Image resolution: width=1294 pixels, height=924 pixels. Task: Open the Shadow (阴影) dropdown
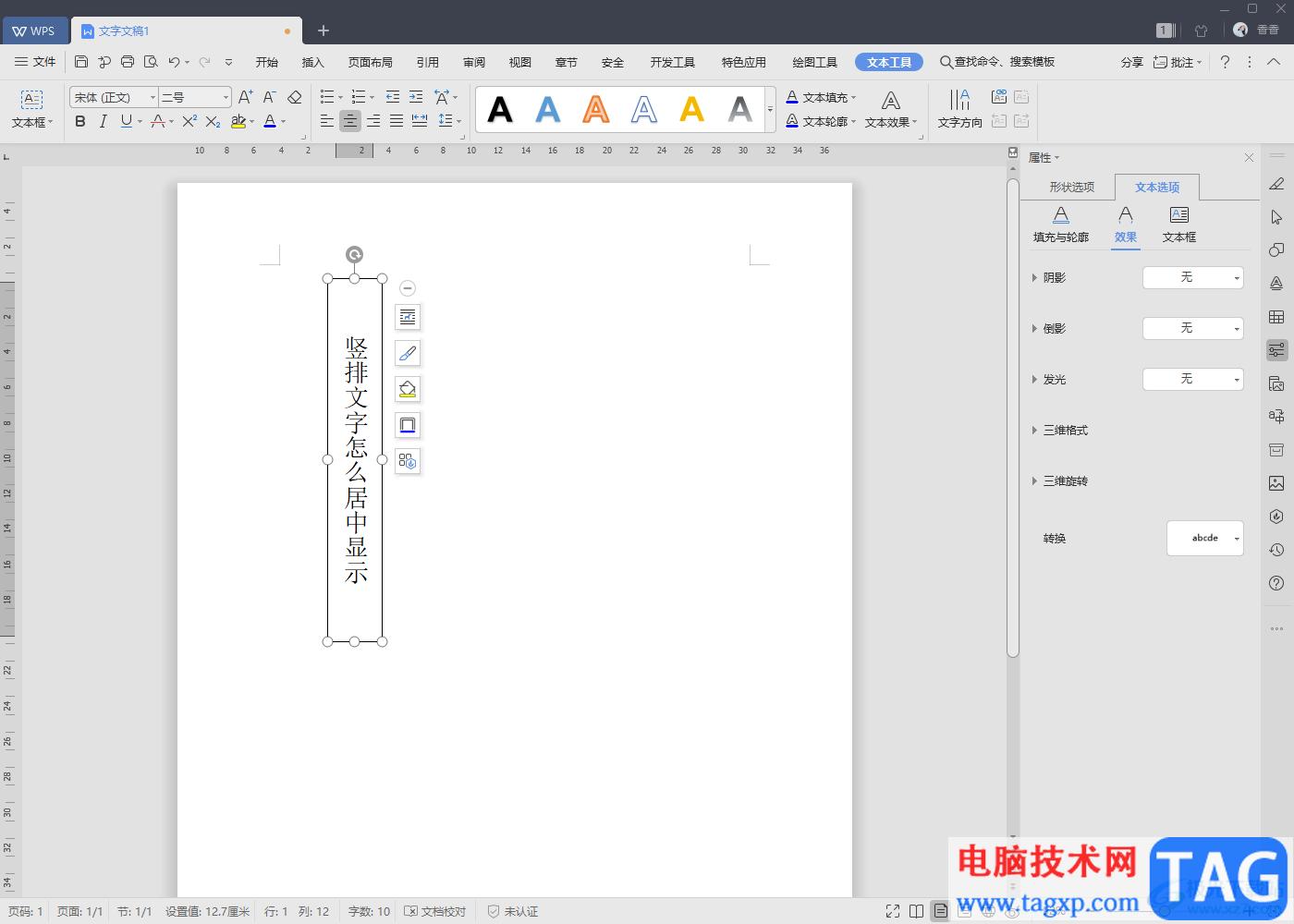[x=1193, y=277]
